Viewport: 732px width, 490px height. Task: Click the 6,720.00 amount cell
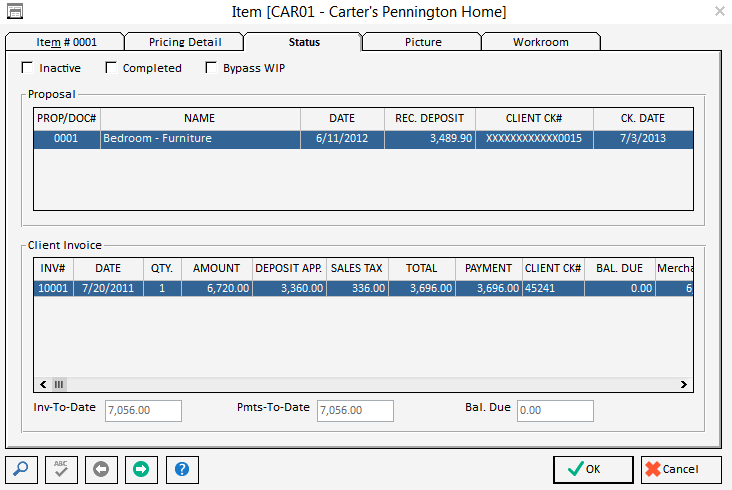(x=217, y=288)
